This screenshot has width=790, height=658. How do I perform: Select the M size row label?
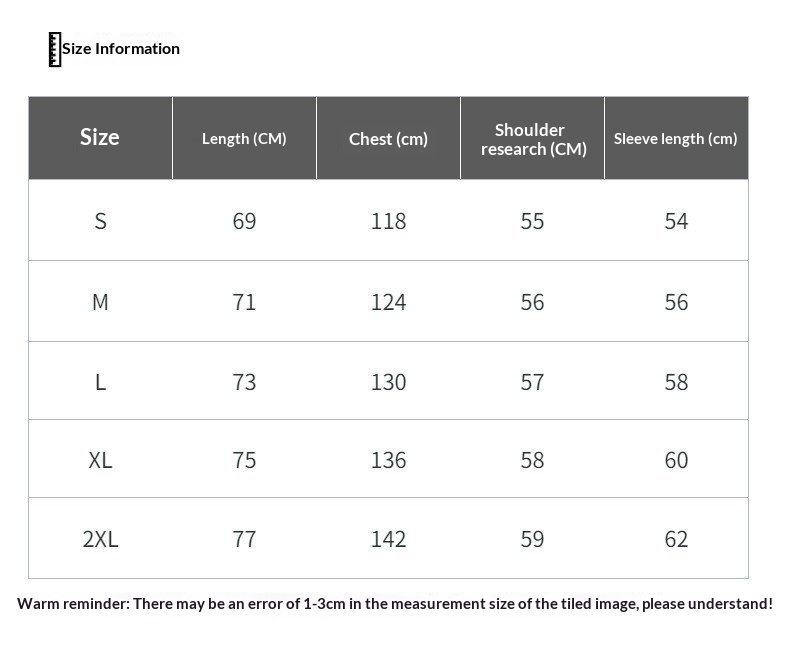point(100,302)
